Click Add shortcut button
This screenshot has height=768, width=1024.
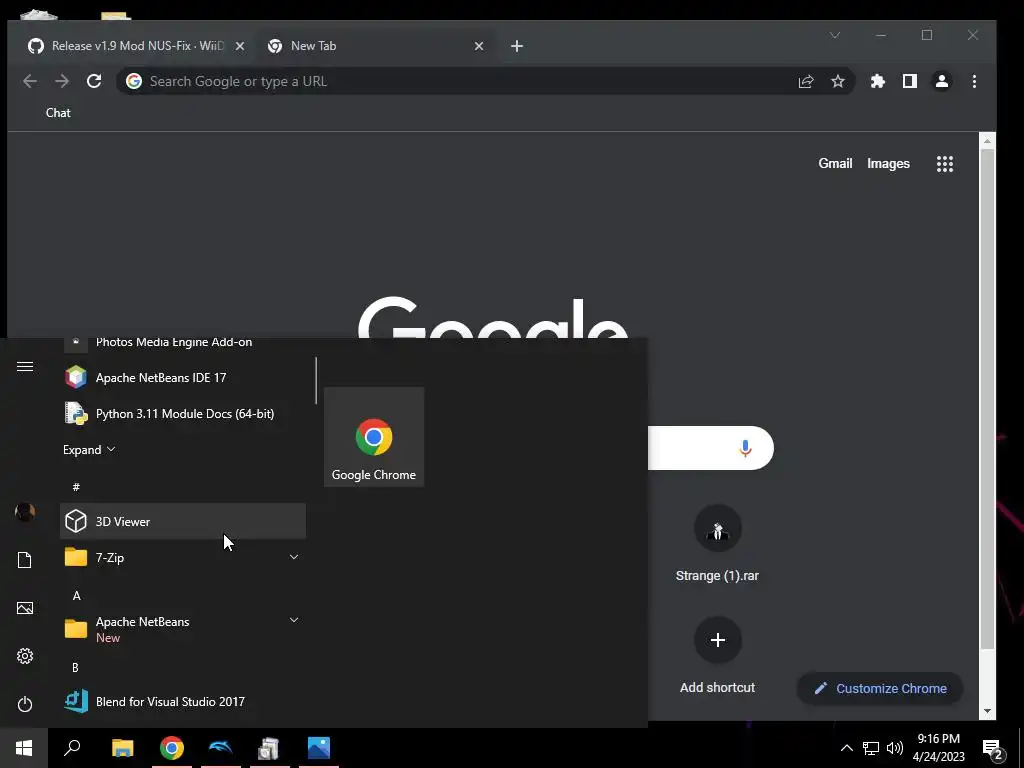click(x=717, y=655)
